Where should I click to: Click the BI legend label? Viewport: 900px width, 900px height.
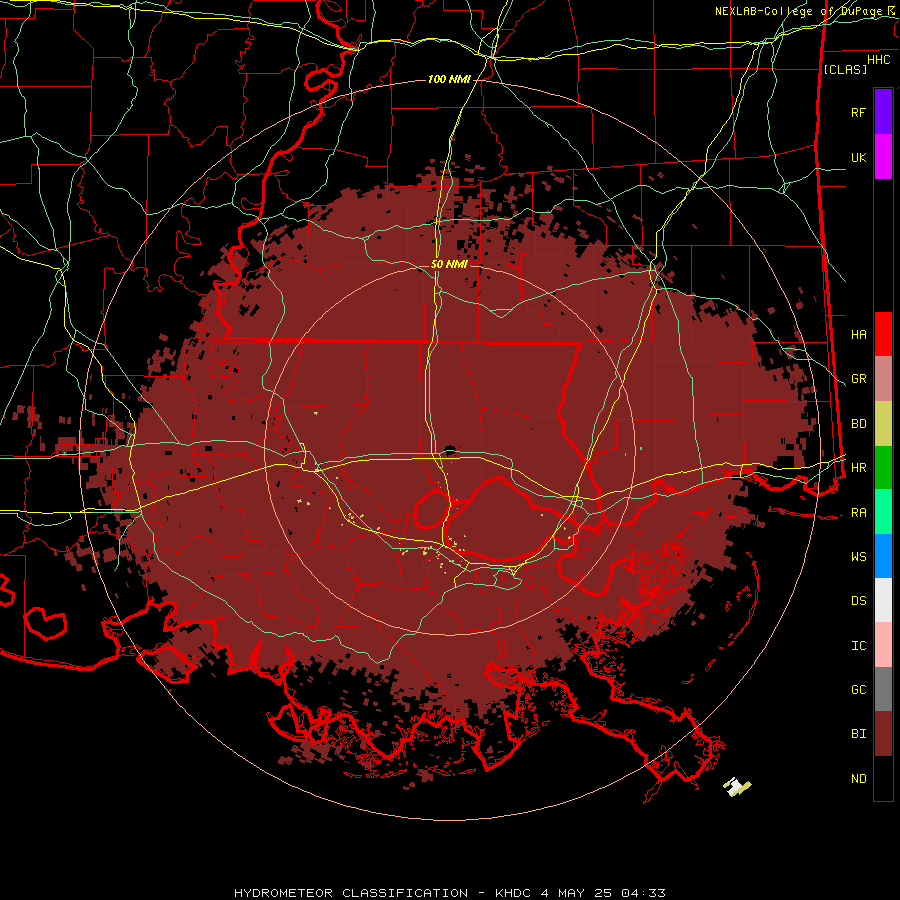pyautogui.click(x=858, y=734)
